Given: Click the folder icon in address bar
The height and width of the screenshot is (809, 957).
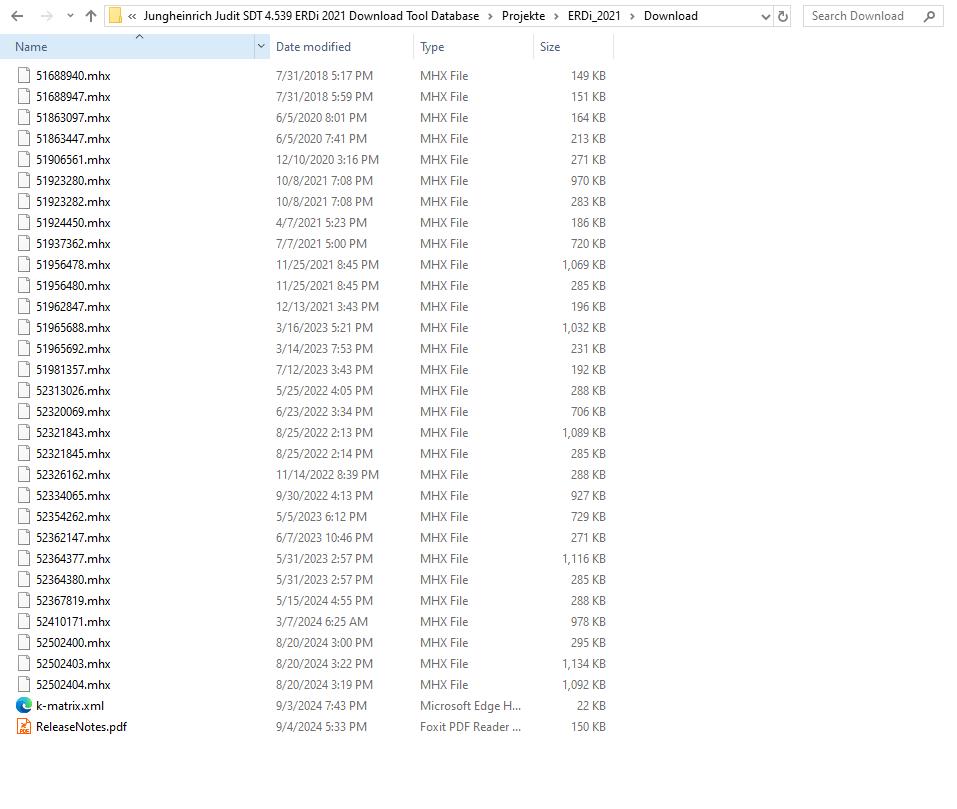Looking at the screenshot, I should point(115,16).
